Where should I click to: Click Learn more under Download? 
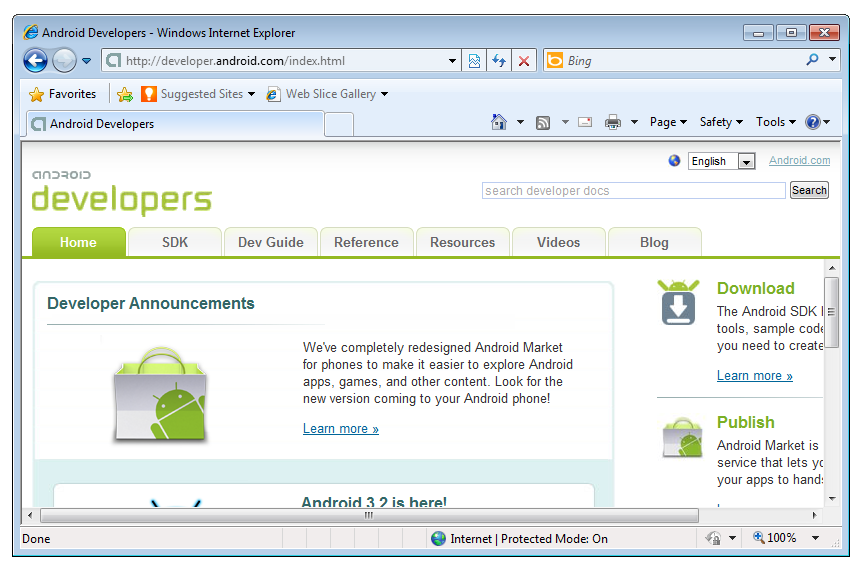[754, 376]
